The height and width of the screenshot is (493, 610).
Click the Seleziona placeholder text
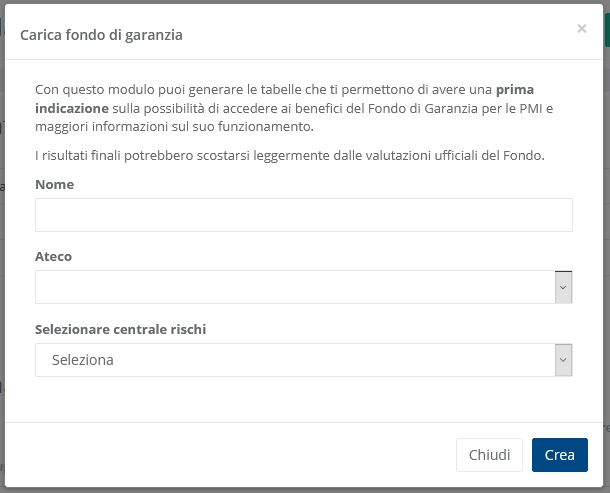tap(82, 360)
